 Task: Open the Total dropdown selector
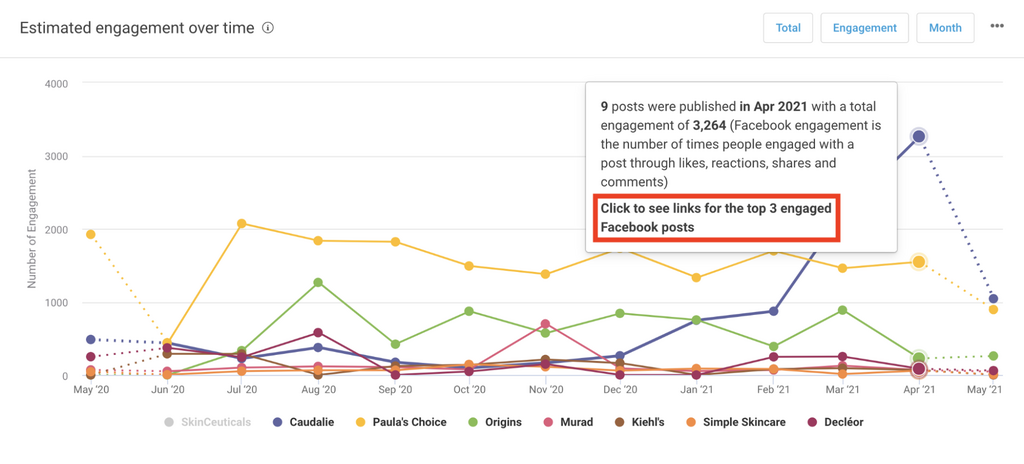[788, 28]
